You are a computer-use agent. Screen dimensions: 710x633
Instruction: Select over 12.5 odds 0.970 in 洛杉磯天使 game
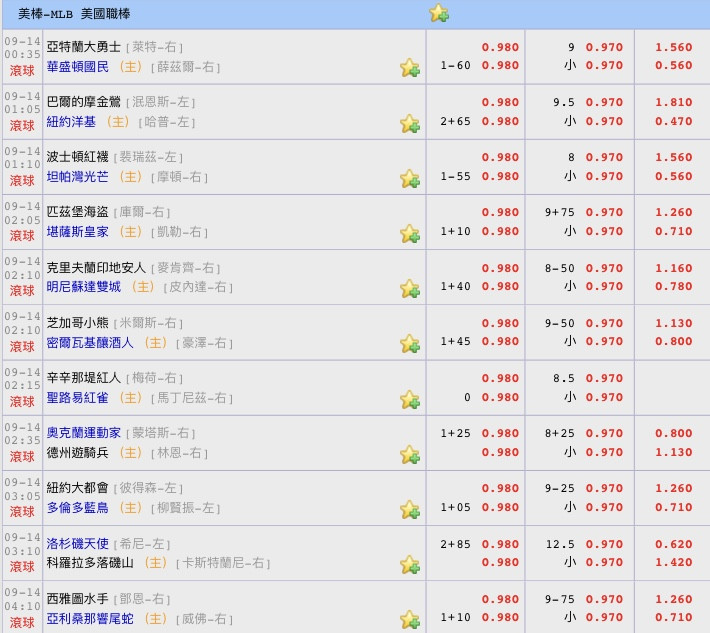604,544
